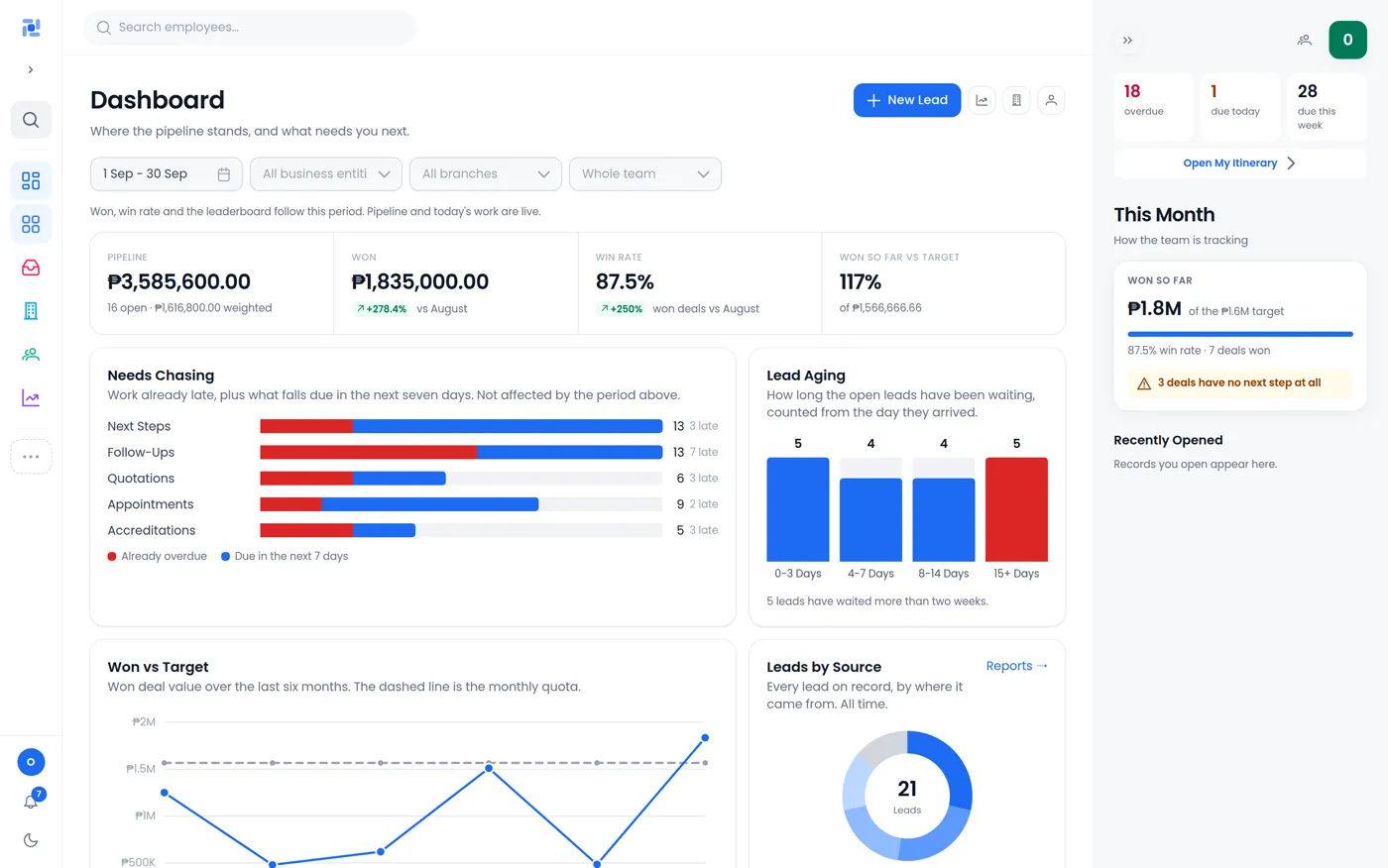The height and width of the screenshot is (868, 1388).
Task: Click the Quotations row label
Action: [141, 479]
